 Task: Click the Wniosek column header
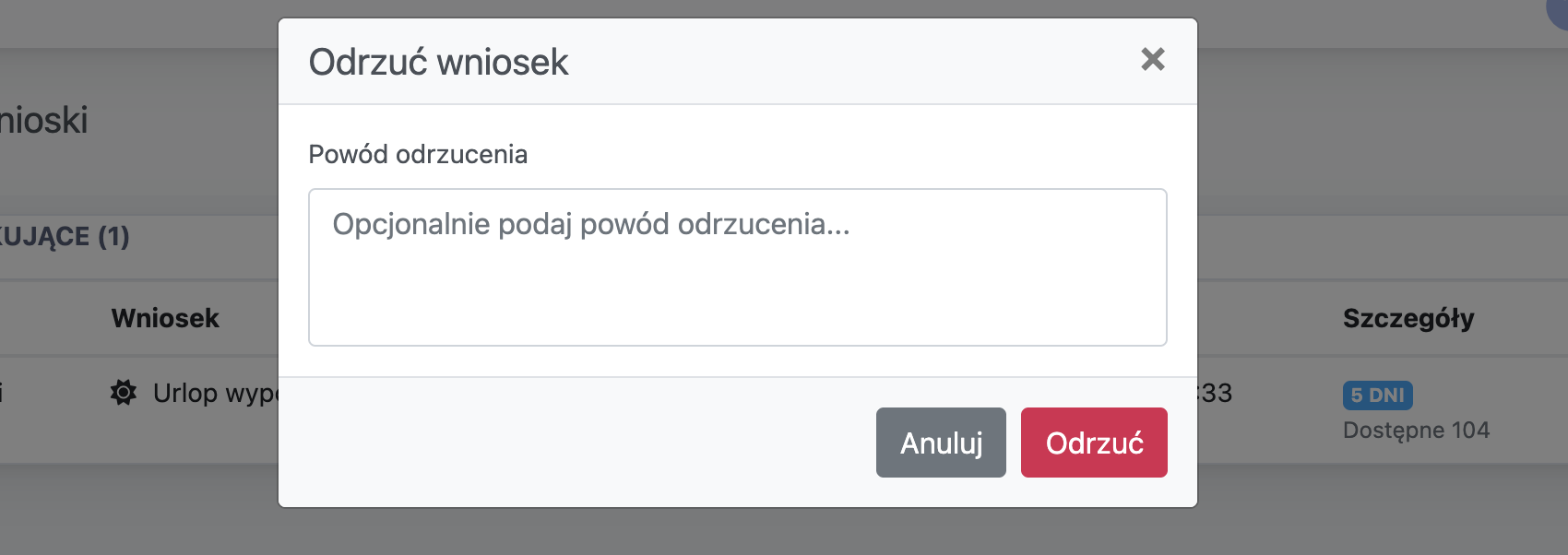tap(165, 318)
